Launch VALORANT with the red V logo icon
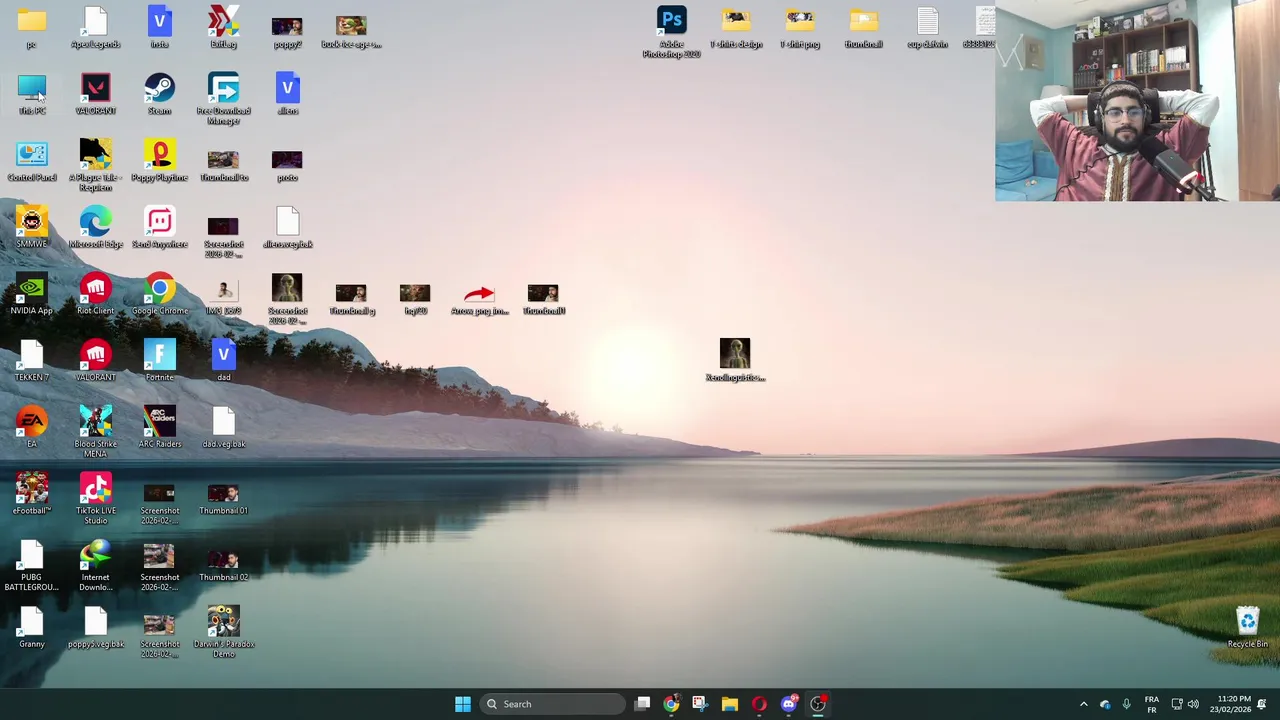 (95, 95)
